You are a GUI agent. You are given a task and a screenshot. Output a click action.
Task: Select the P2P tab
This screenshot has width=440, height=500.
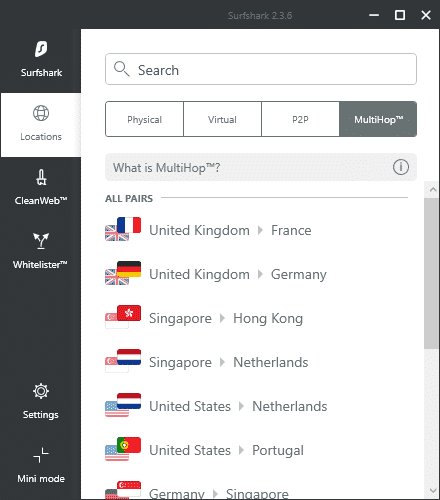pos(300,119)
